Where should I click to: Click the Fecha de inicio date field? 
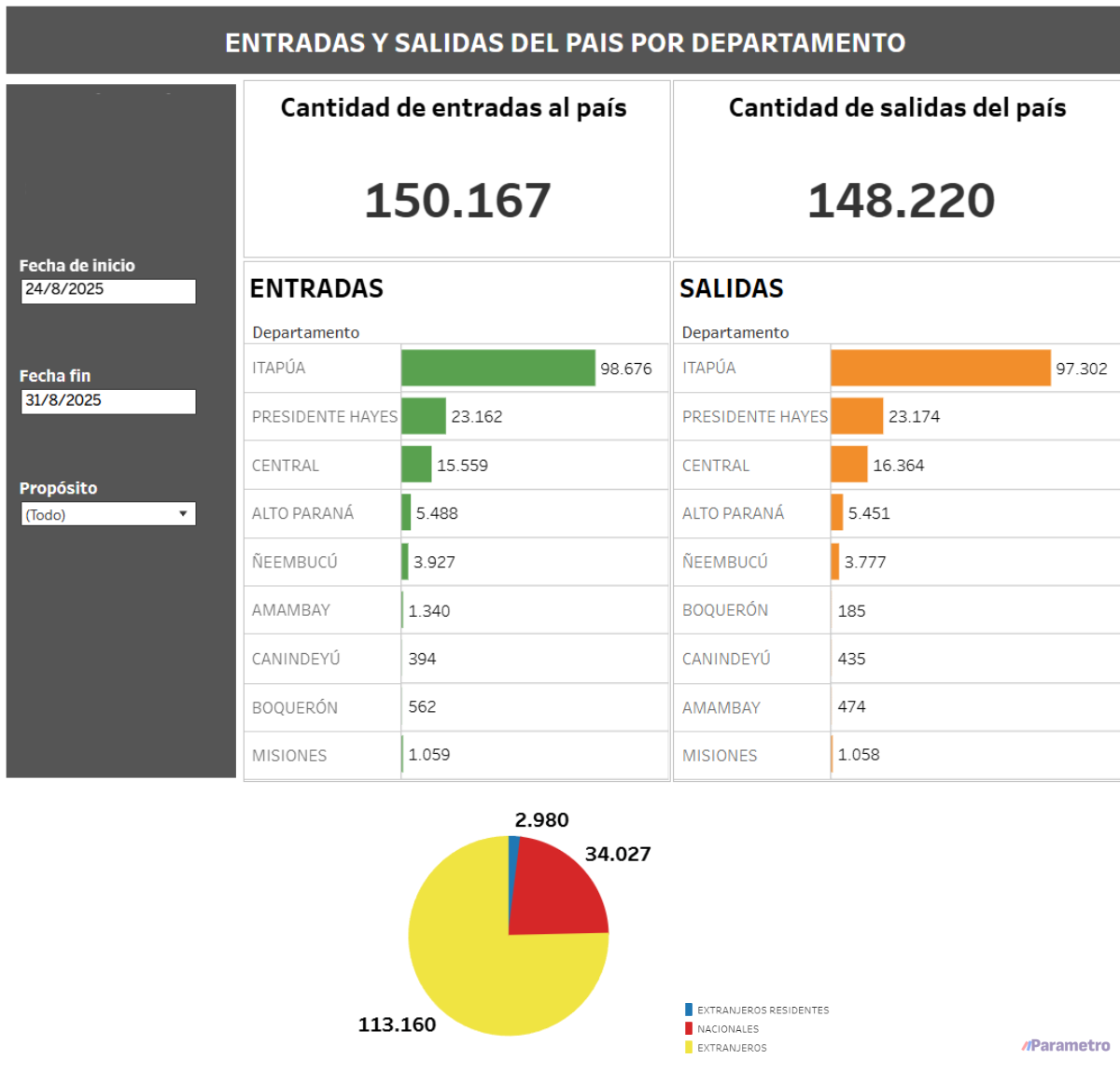tap(108, 290)
